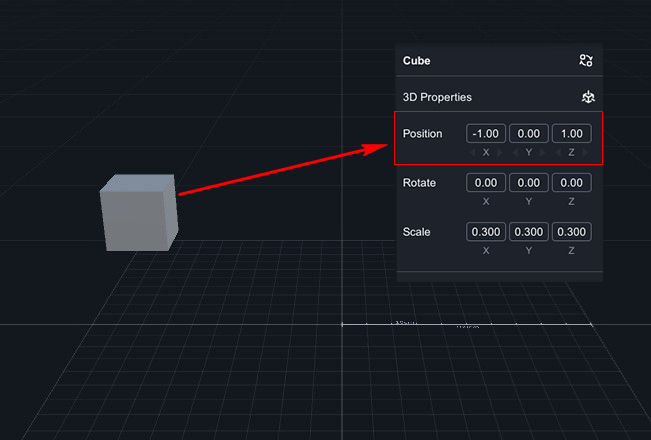Focus the Scale Z value field
This screenshot has width=651, height=440.
(571, 232)
